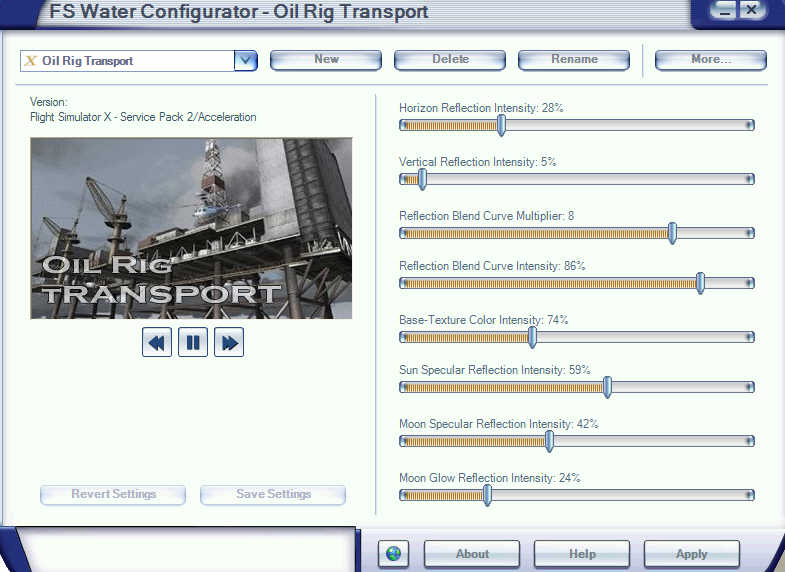Click Revert Settings button

tap(113, 494)
